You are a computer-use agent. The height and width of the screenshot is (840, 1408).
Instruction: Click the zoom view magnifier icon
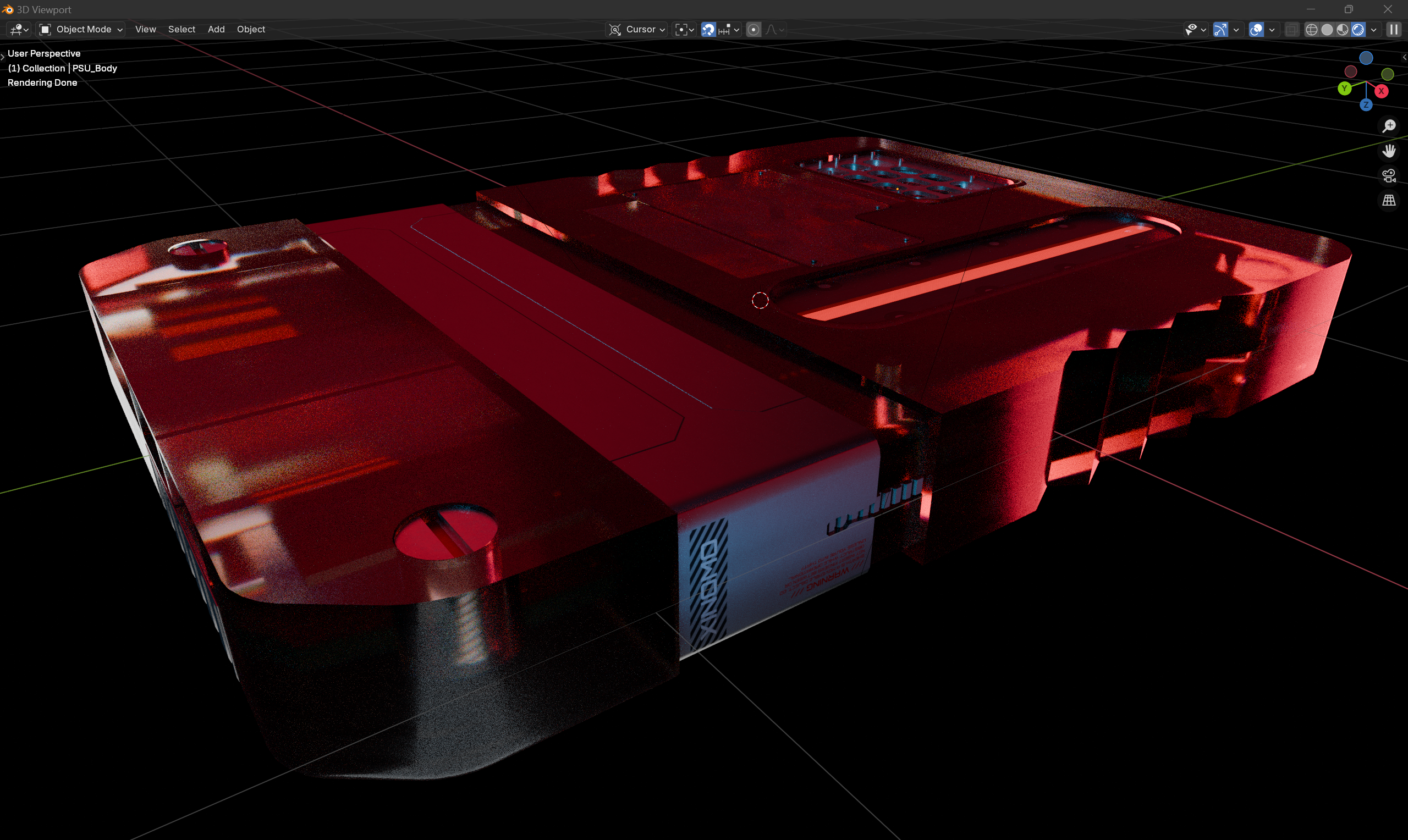click(x=1389, y=126)
